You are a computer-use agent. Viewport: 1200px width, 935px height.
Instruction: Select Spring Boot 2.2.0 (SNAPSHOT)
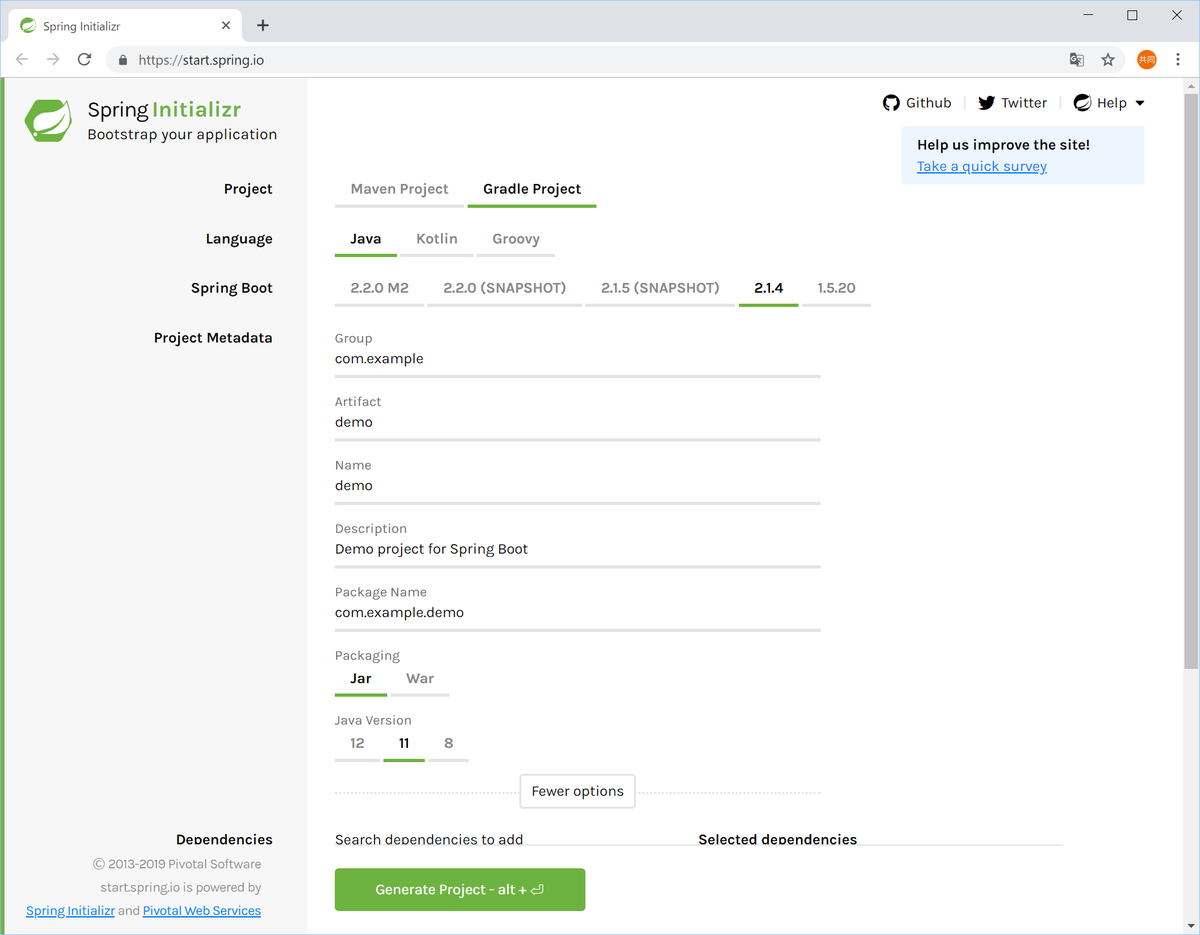coord(505,288)
